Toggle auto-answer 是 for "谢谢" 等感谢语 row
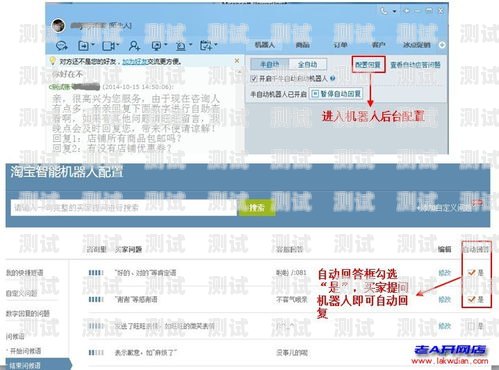Image resolution: width=499 pixels, height=370 pixels. [x=471, y=299]
